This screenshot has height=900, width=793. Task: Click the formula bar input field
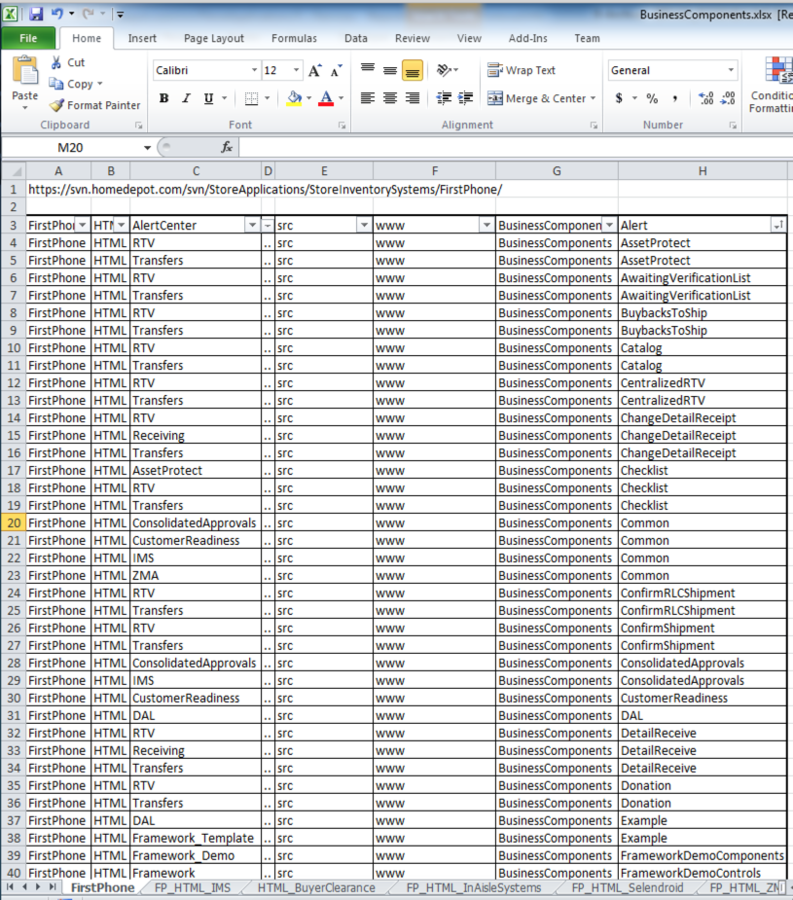coord(515,148)
